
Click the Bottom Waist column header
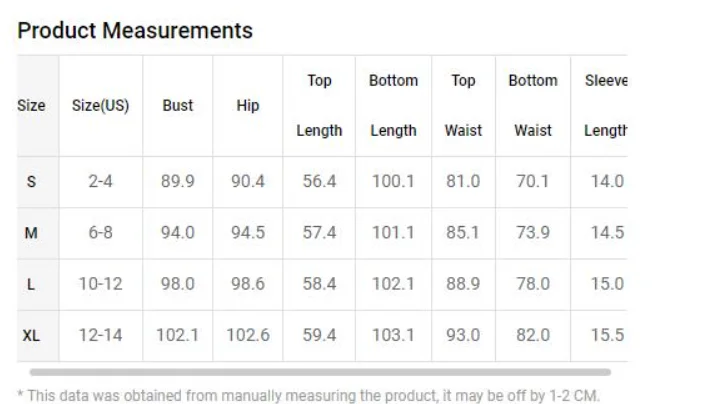533,106
